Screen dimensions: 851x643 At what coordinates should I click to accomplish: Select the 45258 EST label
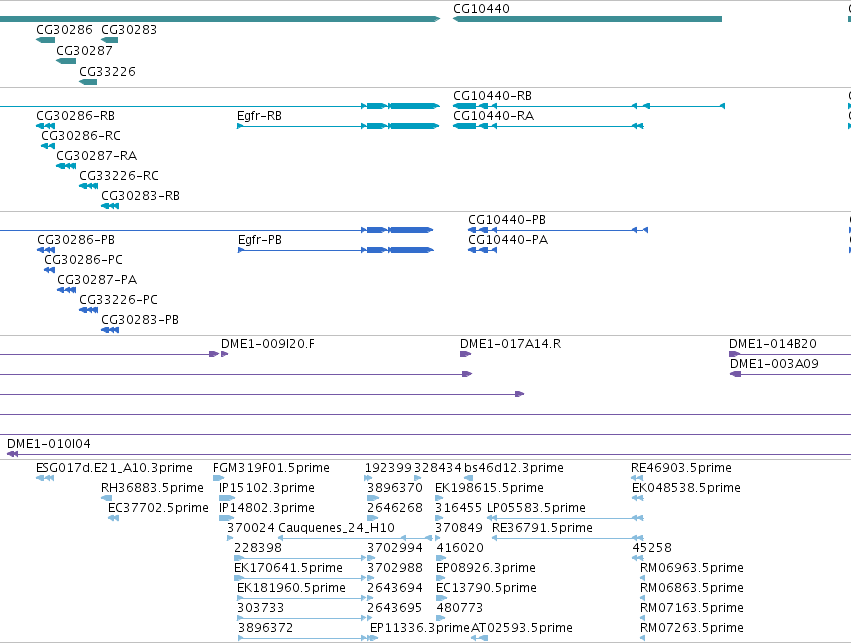[652, 549]
